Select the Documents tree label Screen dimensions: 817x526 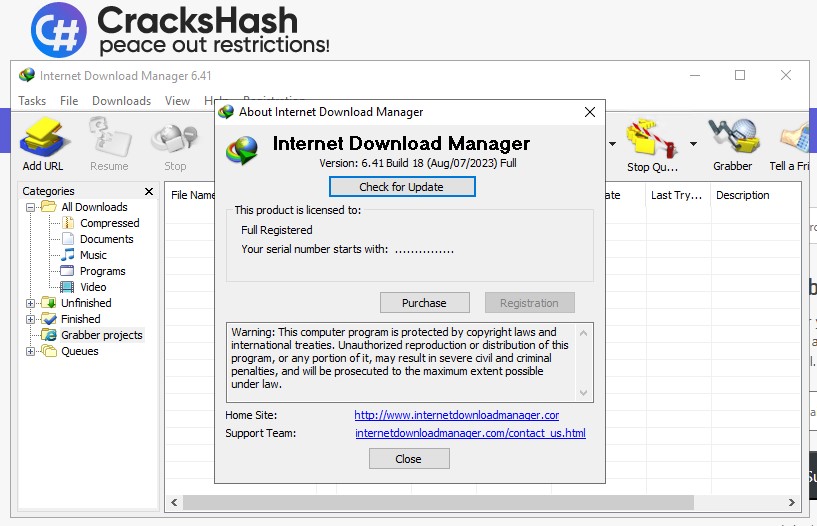tap(107, 239)
